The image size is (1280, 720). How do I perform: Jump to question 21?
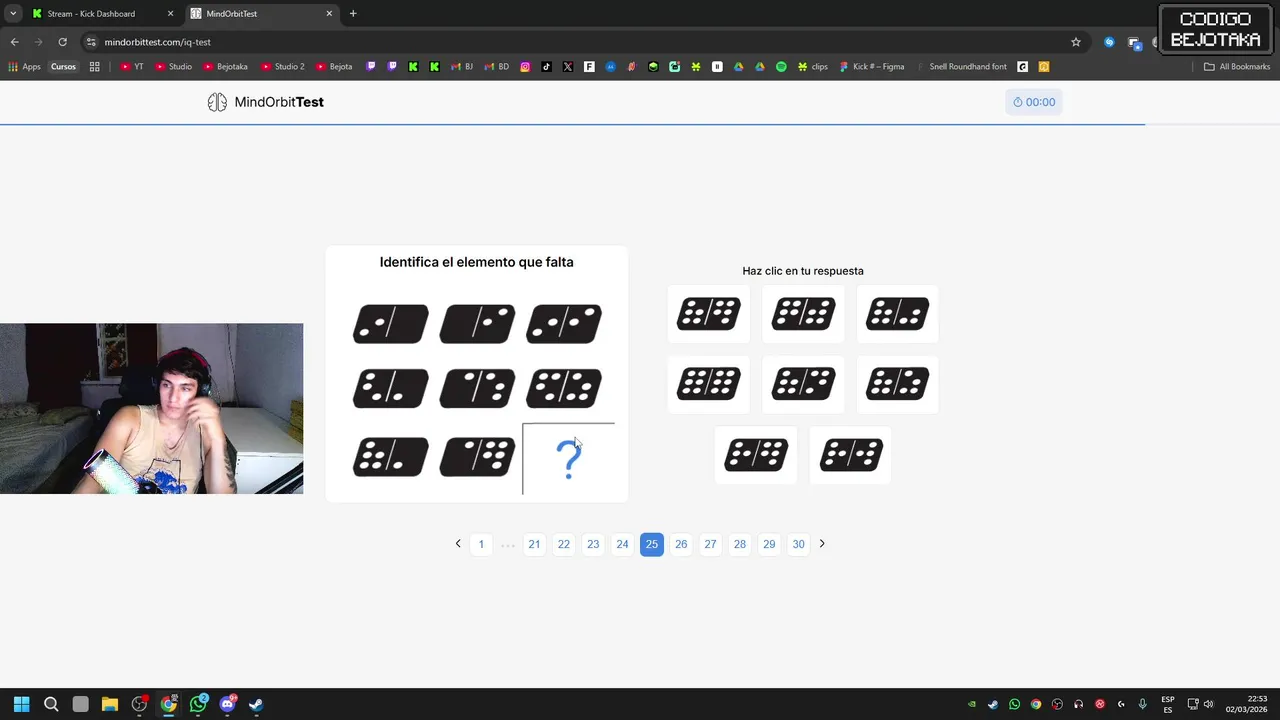pyautogui.click(x=534, y=544)
